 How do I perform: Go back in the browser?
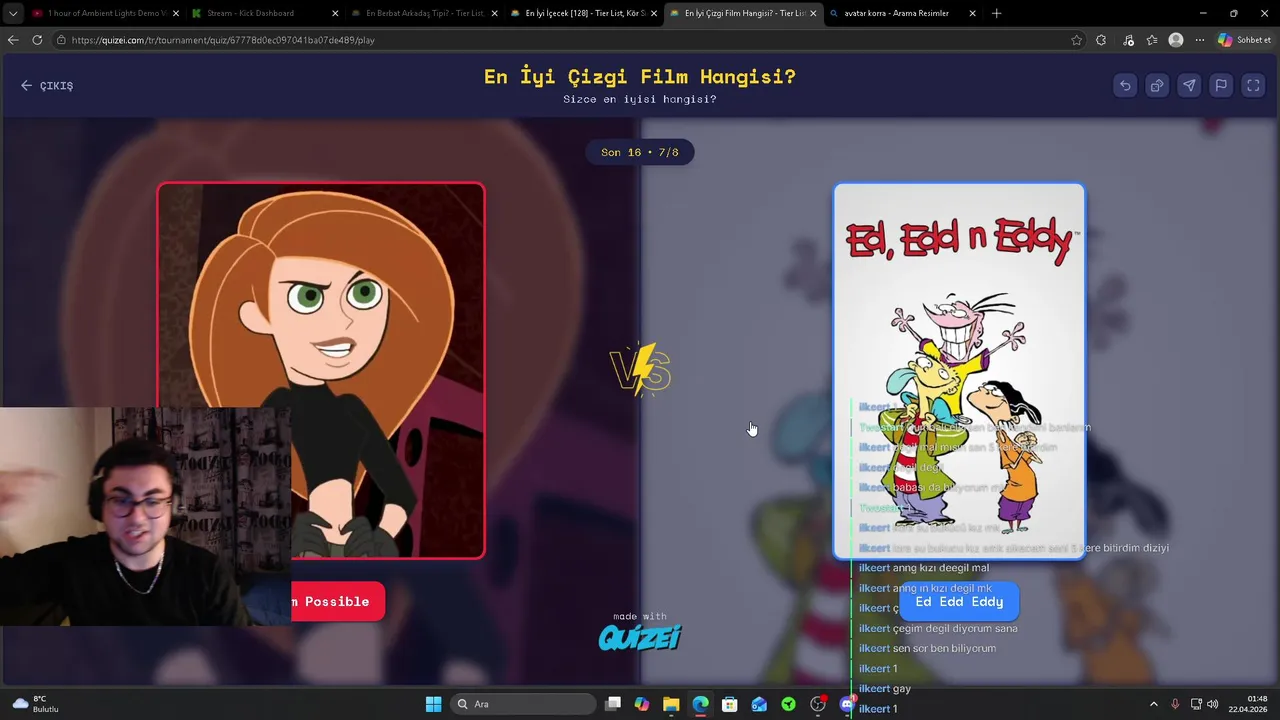[13, 40]
